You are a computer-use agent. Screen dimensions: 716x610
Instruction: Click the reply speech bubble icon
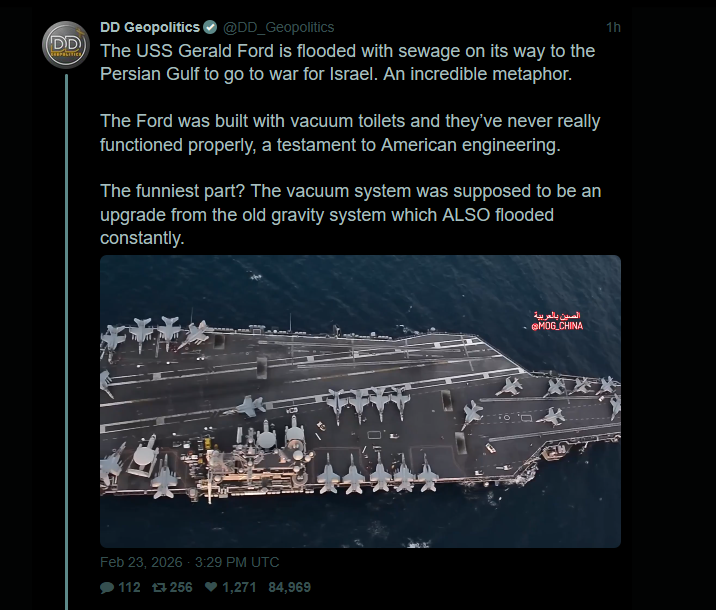click(x=108, y=587)
